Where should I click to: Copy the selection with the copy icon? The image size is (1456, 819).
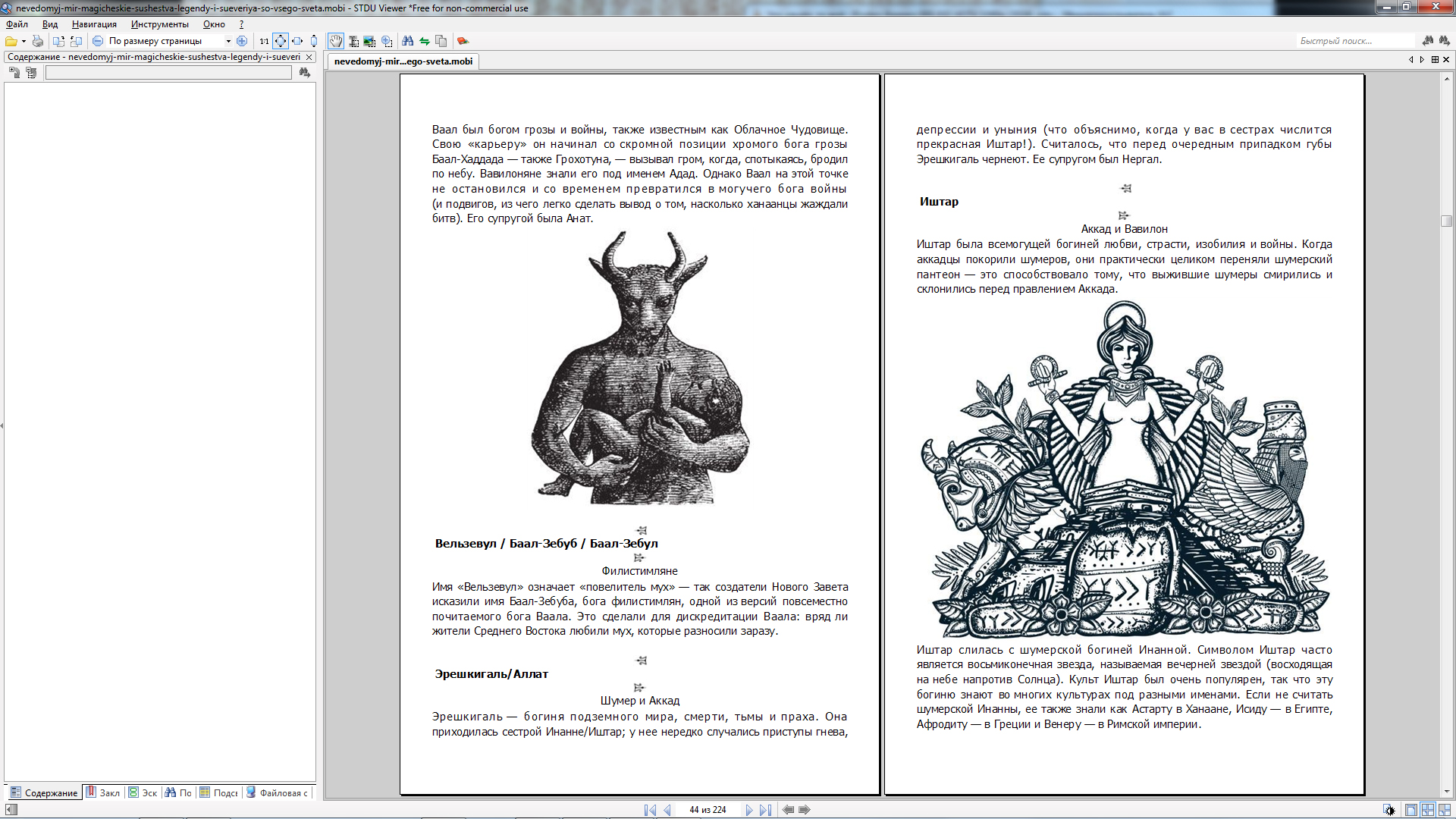coord(441,41)
